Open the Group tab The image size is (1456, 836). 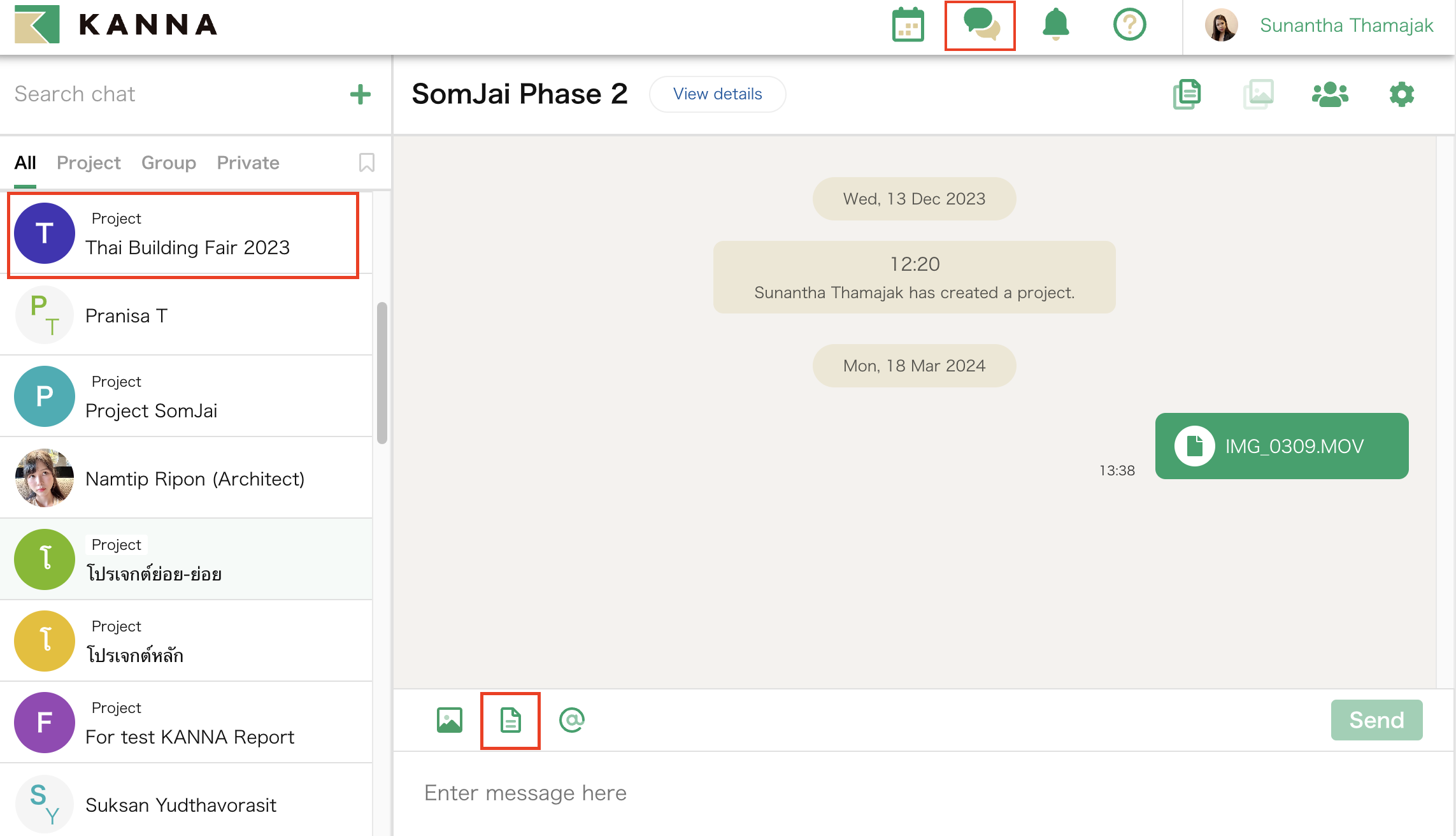(x=168, y=162)
